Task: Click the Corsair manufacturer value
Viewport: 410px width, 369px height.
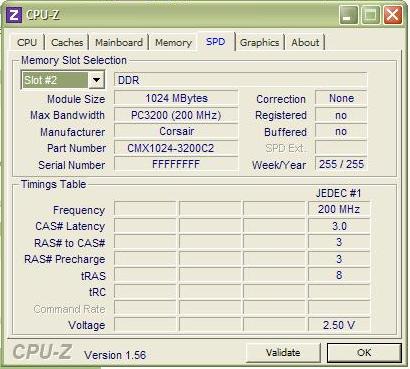Action: click(176, 131)
